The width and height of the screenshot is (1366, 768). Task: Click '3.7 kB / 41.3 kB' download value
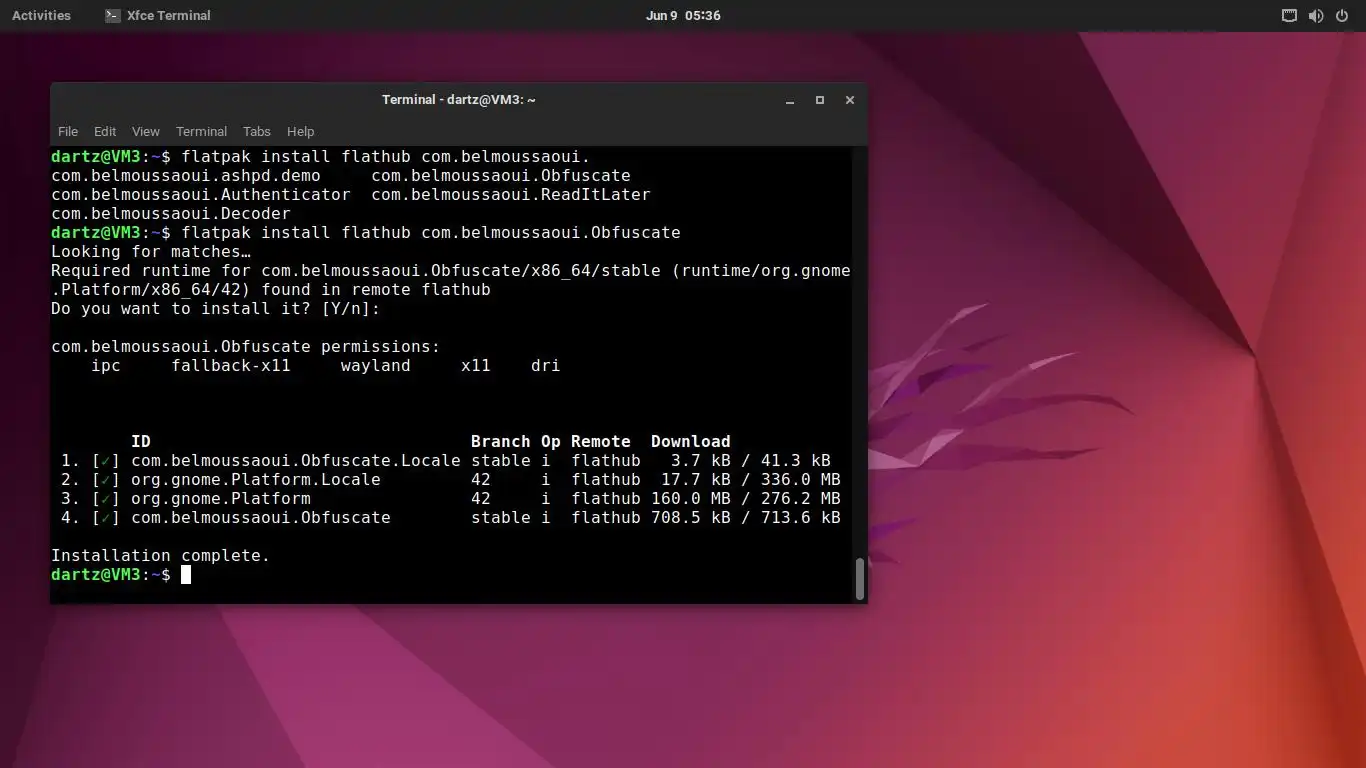pyautogui.click(x=751, y=461)
